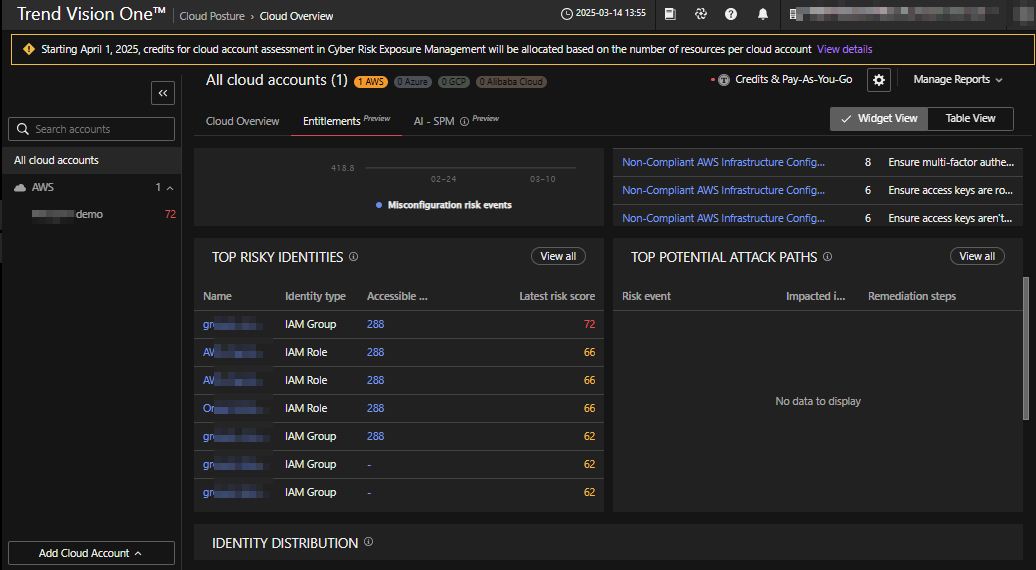Viewport: 1036px width, 570px height.
Task: Toggle the Misconfiguration risk events legend
Action: pyautogui.click(x=443, y=205)
